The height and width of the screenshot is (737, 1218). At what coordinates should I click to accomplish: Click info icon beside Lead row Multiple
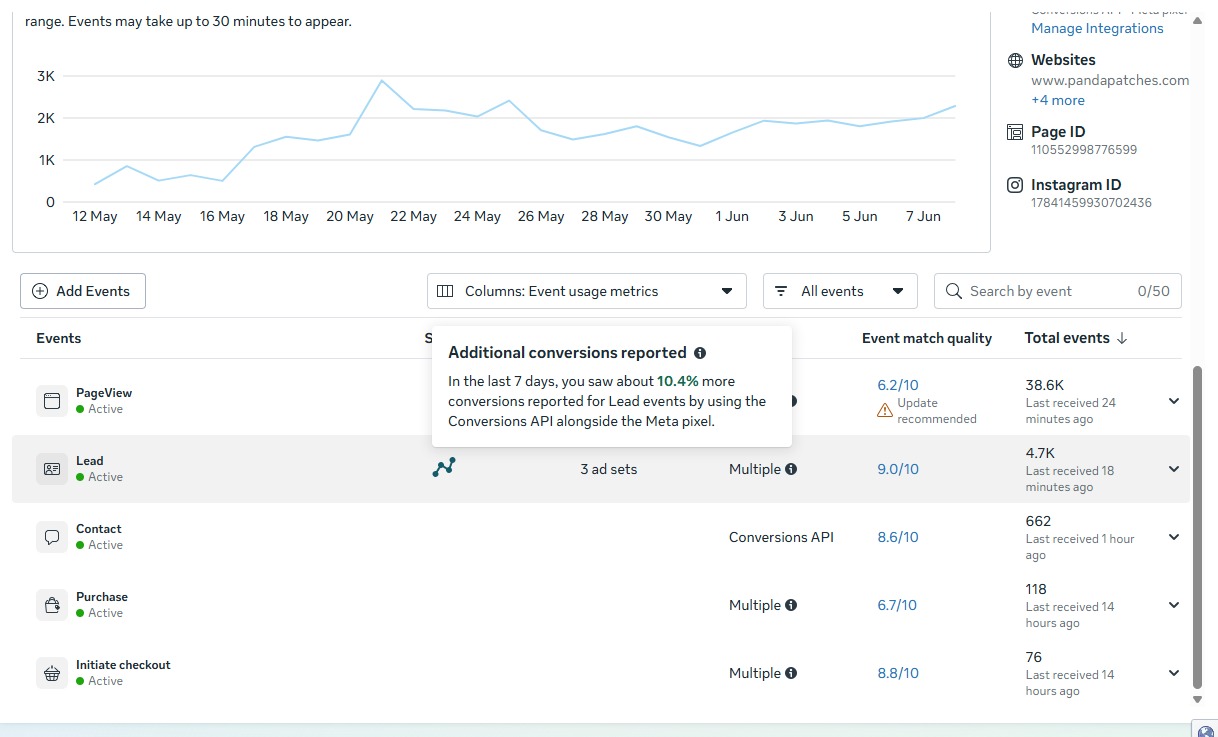791,469
